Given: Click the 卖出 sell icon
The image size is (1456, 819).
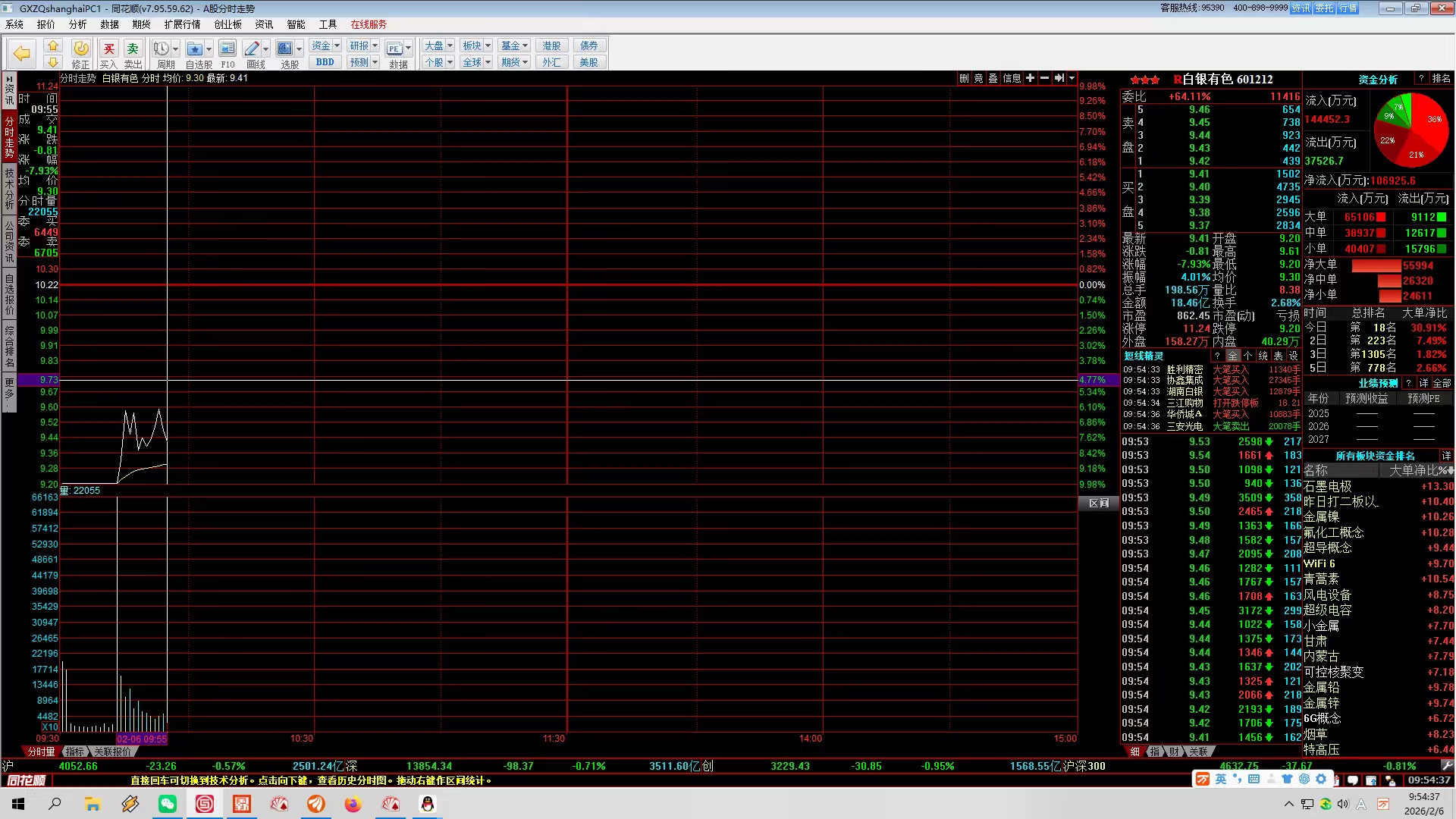Looking at the screenshot, I should tap(133, 49).
